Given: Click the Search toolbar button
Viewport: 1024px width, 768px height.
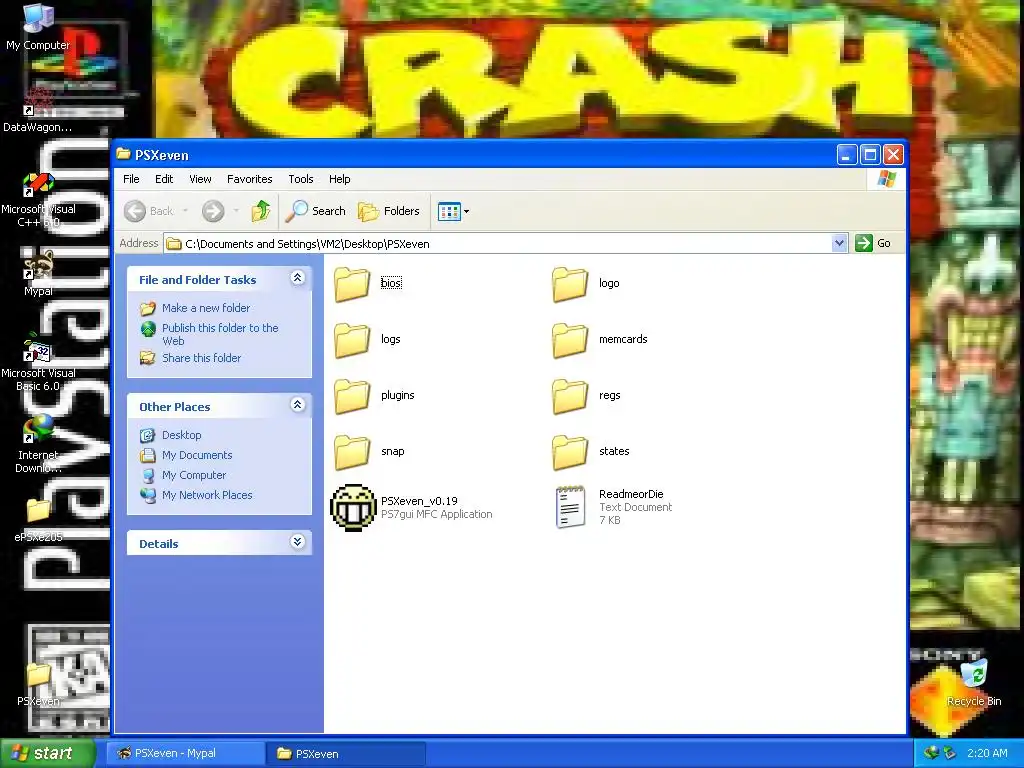Looking at the screenshot, I should 316,211.
